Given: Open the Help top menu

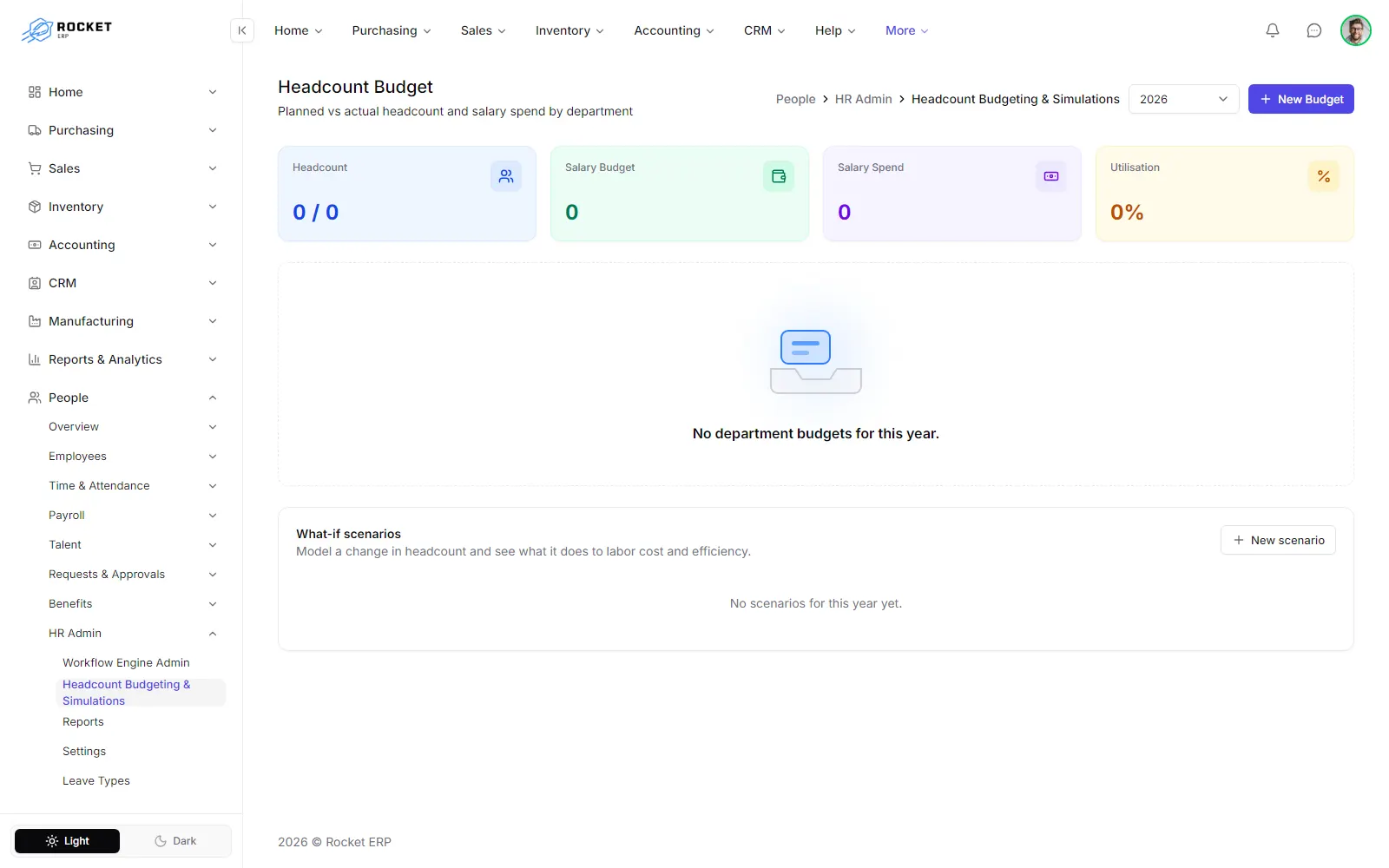Looking at the screenshot, I should [835, 30].
